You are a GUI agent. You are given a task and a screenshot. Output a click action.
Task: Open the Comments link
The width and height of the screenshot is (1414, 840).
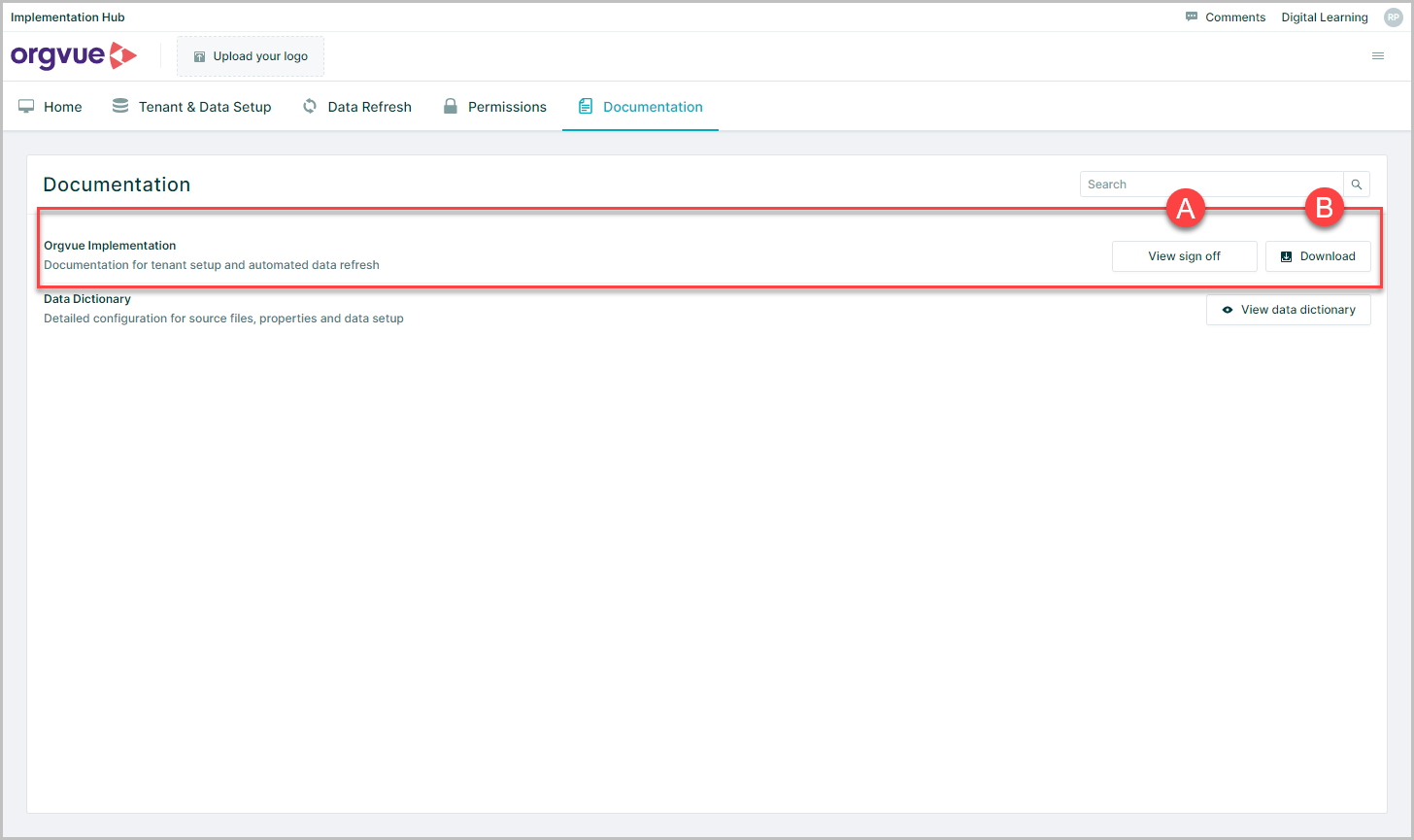click(x=1235, y=17)
